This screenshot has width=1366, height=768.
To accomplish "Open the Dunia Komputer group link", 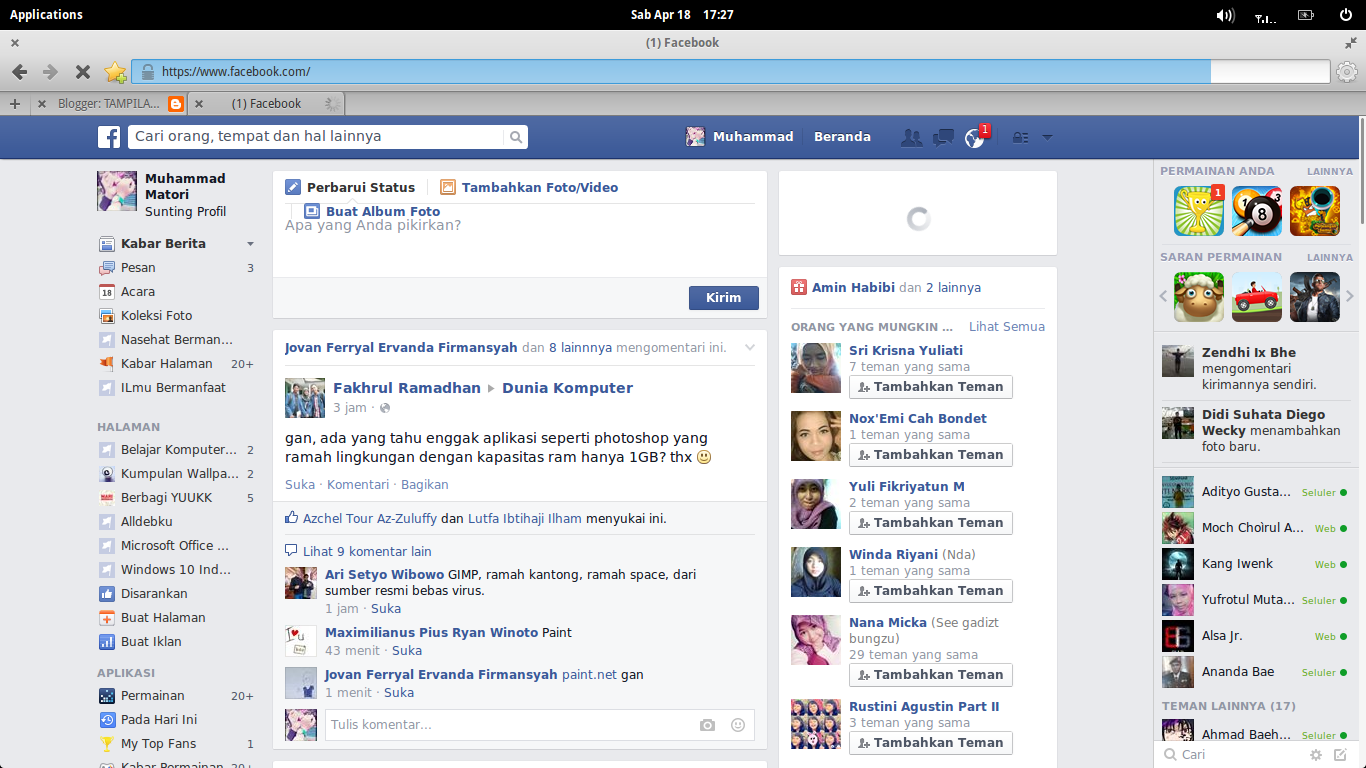I will tap(567, 388).
